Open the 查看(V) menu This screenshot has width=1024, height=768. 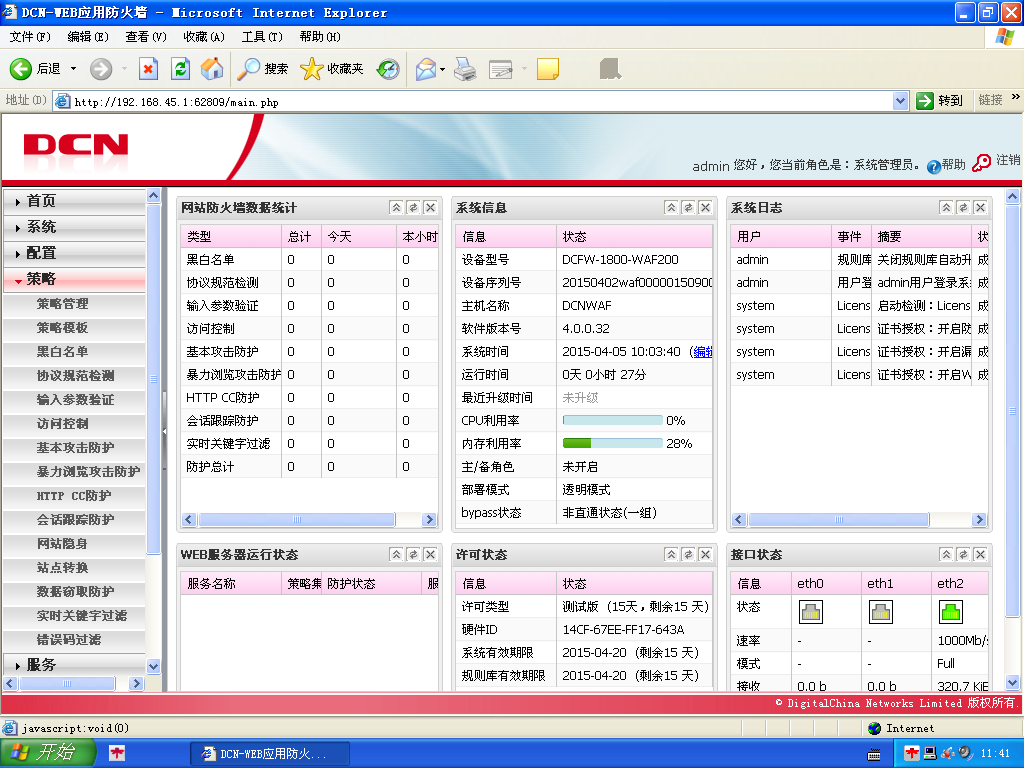[x=146, y=37]
